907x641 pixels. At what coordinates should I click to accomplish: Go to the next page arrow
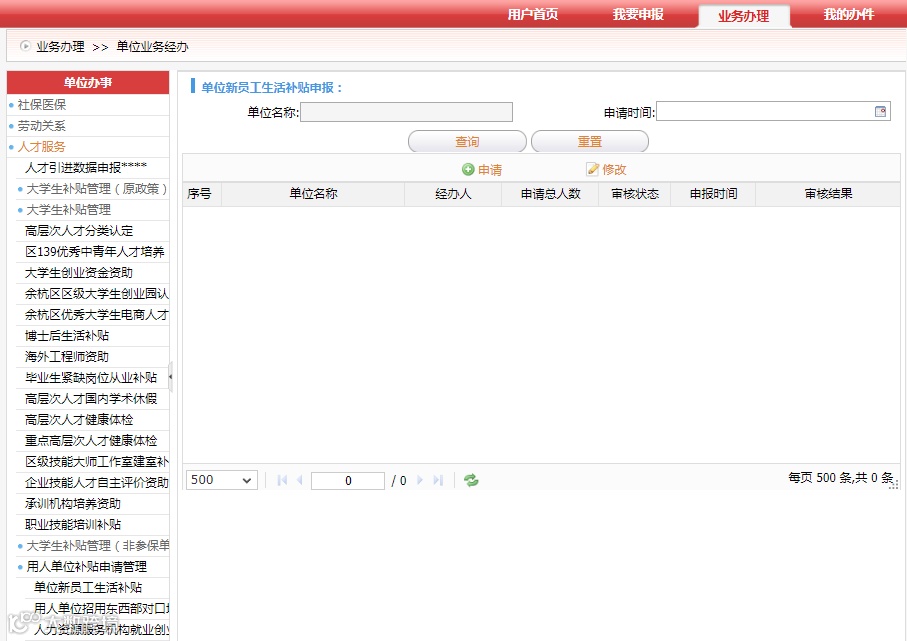(x=420, y=480)
